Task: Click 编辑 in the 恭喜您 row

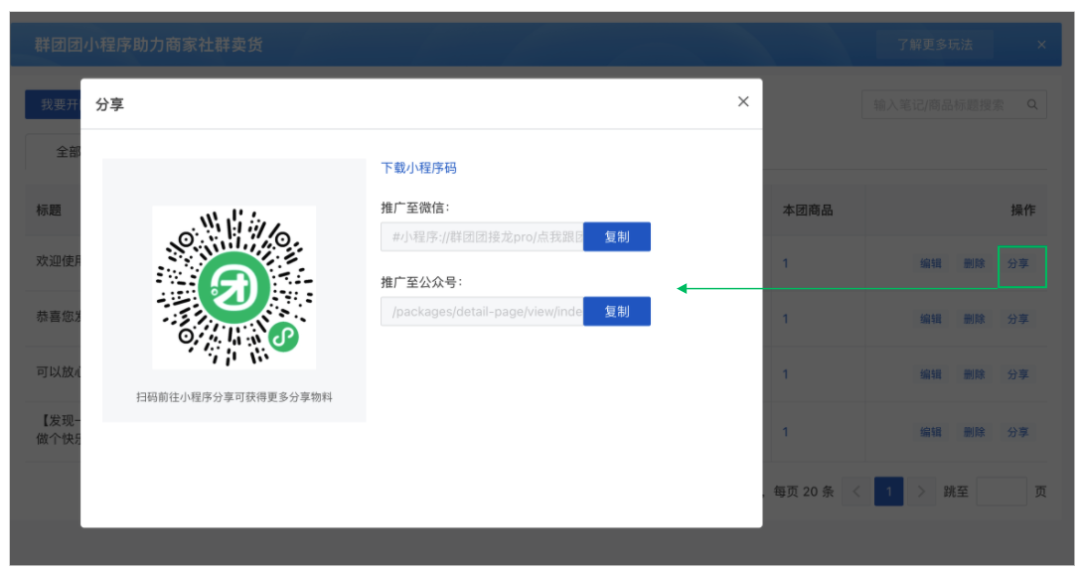Action: tap(931, 319)
